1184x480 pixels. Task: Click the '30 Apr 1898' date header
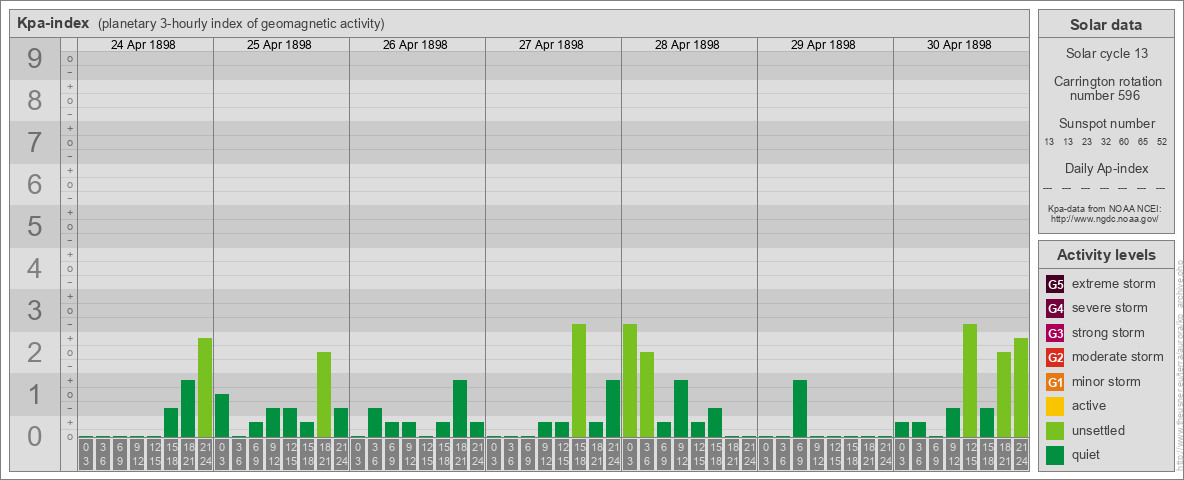(x=959, y=45)
